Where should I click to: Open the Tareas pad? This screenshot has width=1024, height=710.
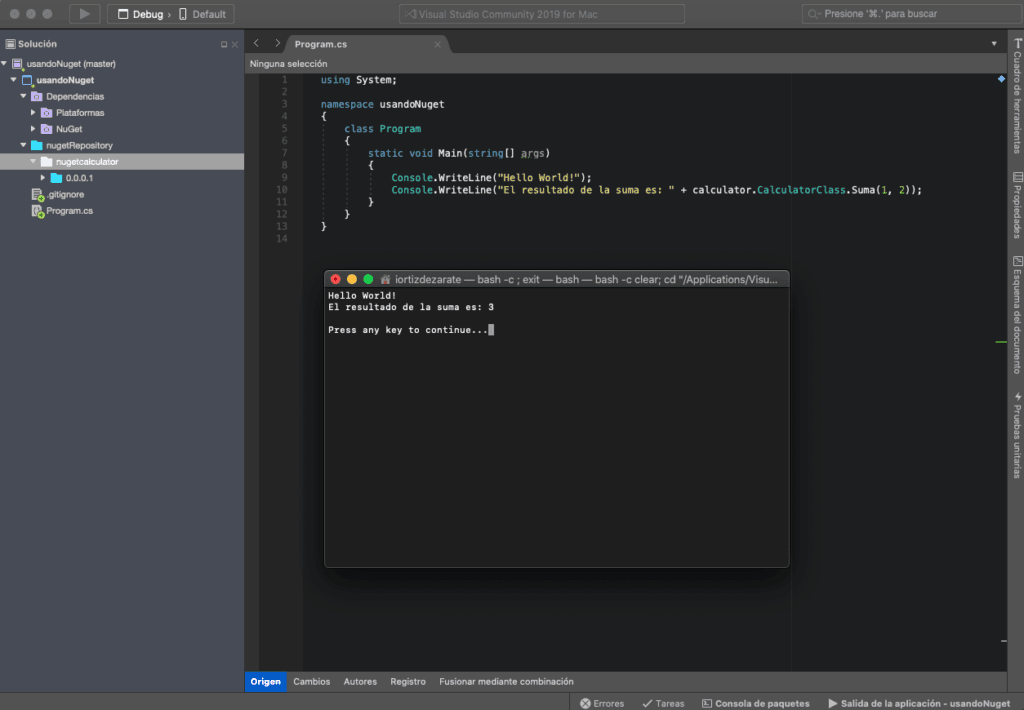[x=664, y=703]
